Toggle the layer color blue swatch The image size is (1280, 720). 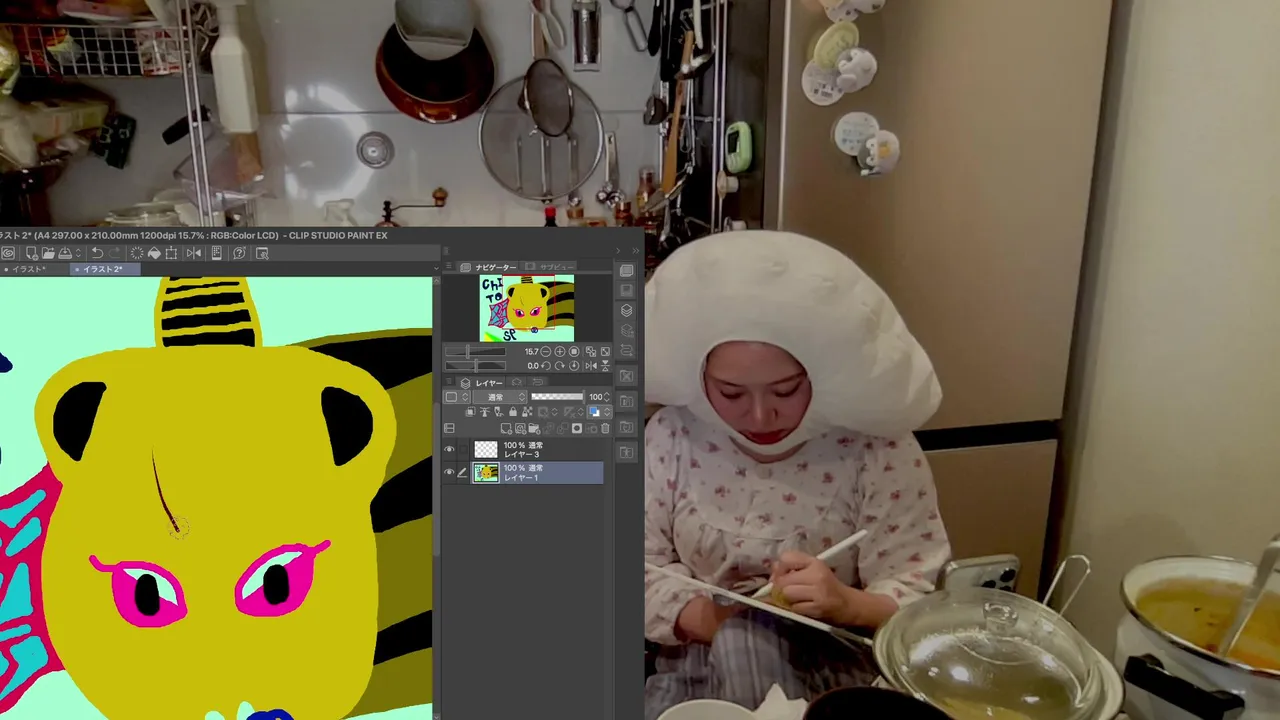[594, 412]
